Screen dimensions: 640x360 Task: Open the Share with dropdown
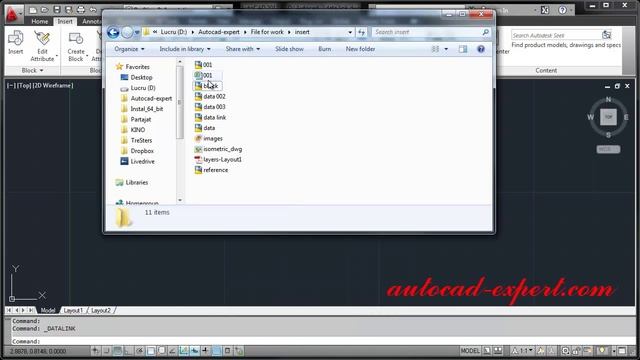242,49
